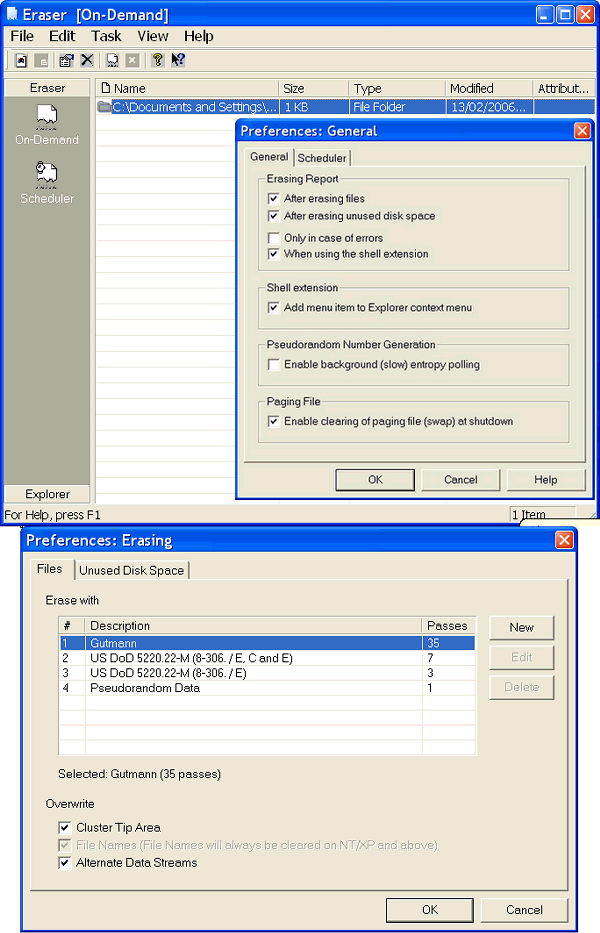Close the Preferences: Erasing dialog

pyautogui.click(x=564, y=540)
